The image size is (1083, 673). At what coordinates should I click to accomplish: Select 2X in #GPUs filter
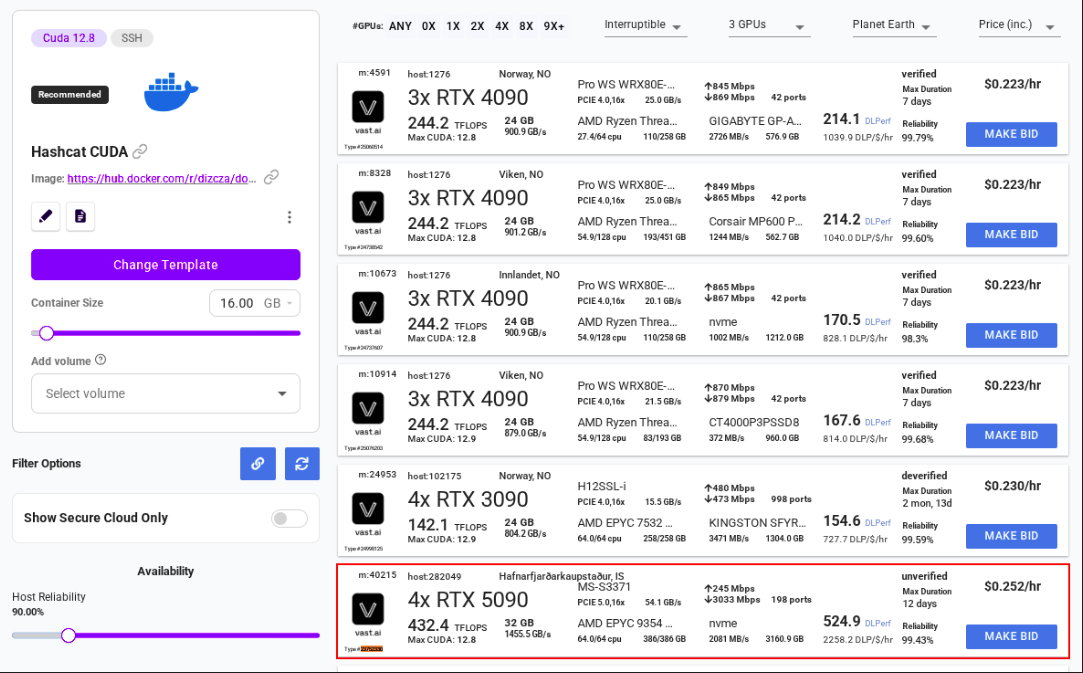[477, 26]
